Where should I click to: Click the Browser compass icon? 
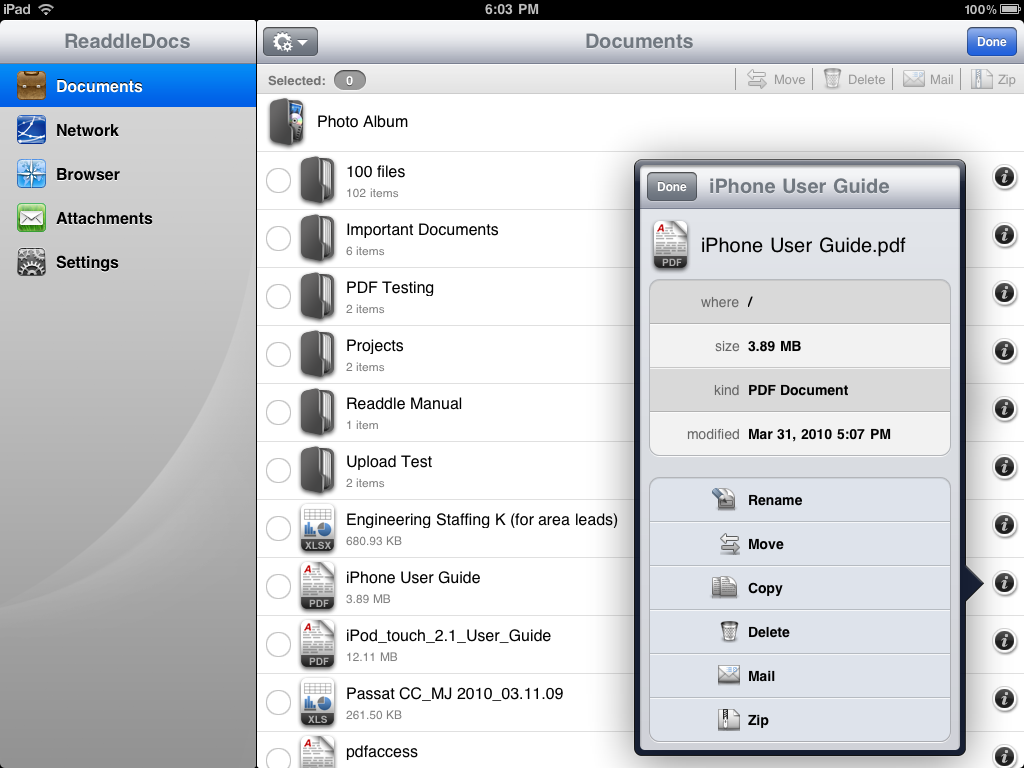(31, 174)
